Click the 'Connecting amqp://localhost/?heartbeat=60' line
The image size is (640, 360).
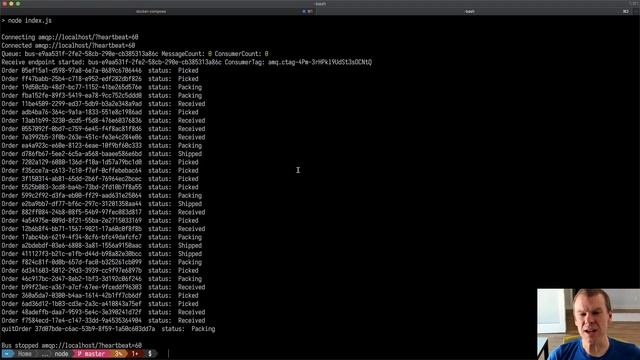tap(70, 37)
